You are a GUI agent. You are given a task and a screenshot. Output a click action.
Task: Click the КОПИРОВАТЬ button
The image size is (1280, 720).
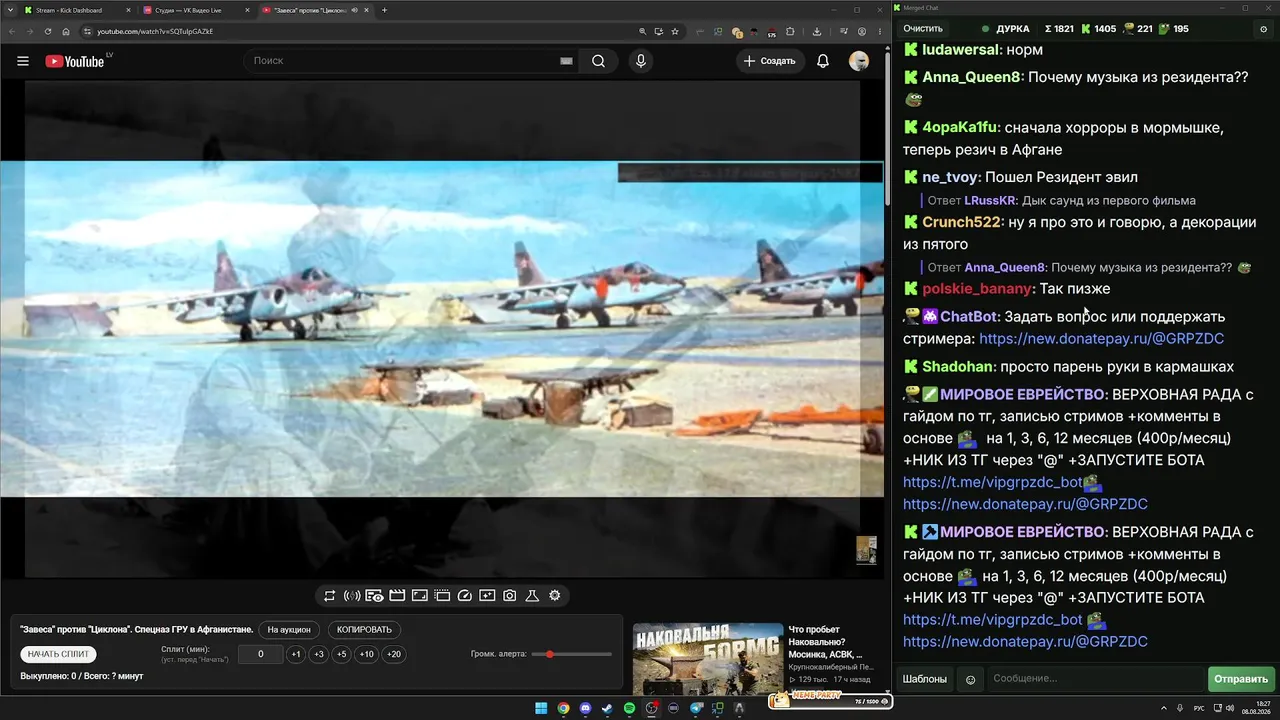pos(365,630)
